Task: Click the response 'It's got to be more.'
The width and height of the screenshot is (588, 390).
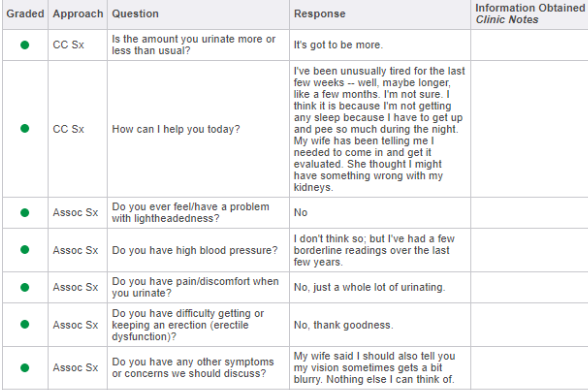Action: click(338, 45)
